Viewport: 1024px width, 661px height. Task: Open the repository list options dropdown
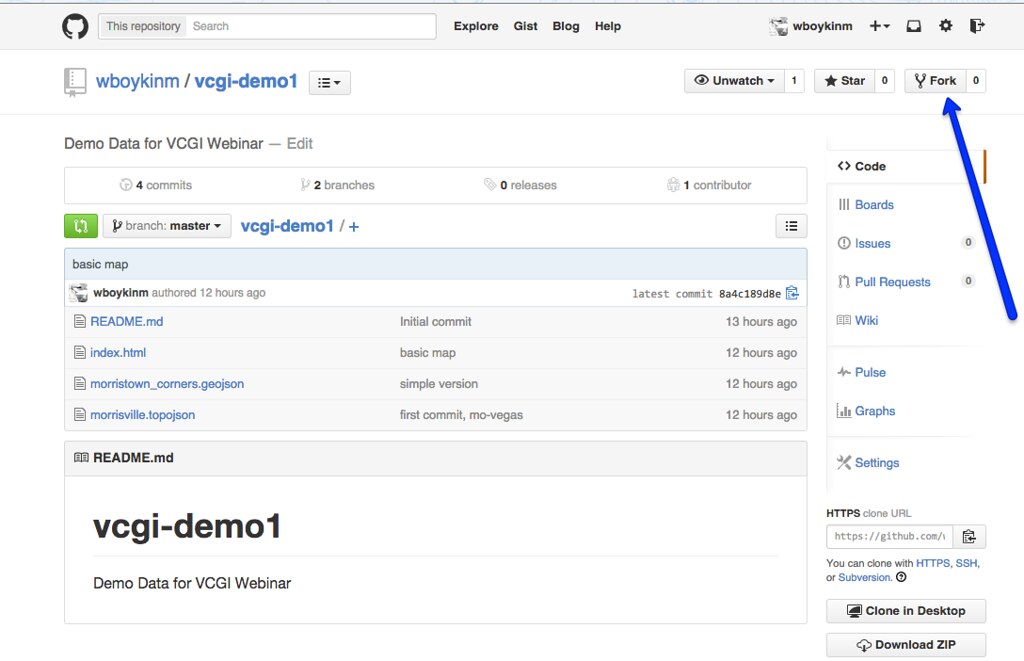pyautogui.click(x=329, y=83)
